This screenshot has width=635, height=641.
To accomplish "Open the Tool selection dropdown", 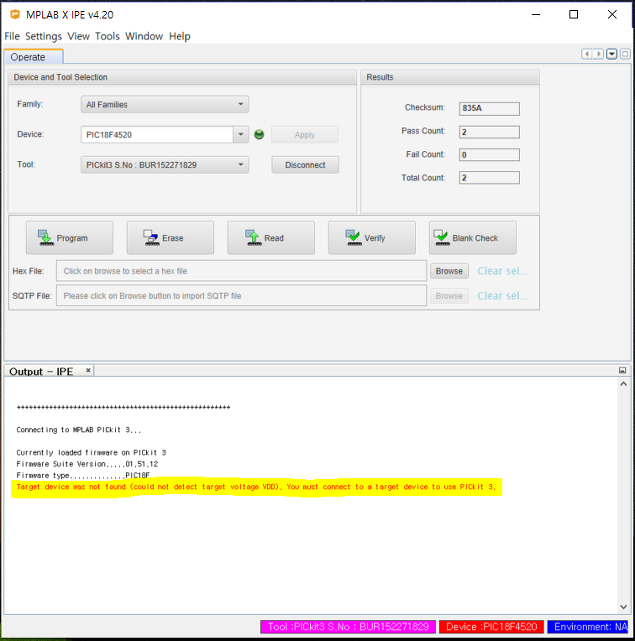I will tap(165, 165).
